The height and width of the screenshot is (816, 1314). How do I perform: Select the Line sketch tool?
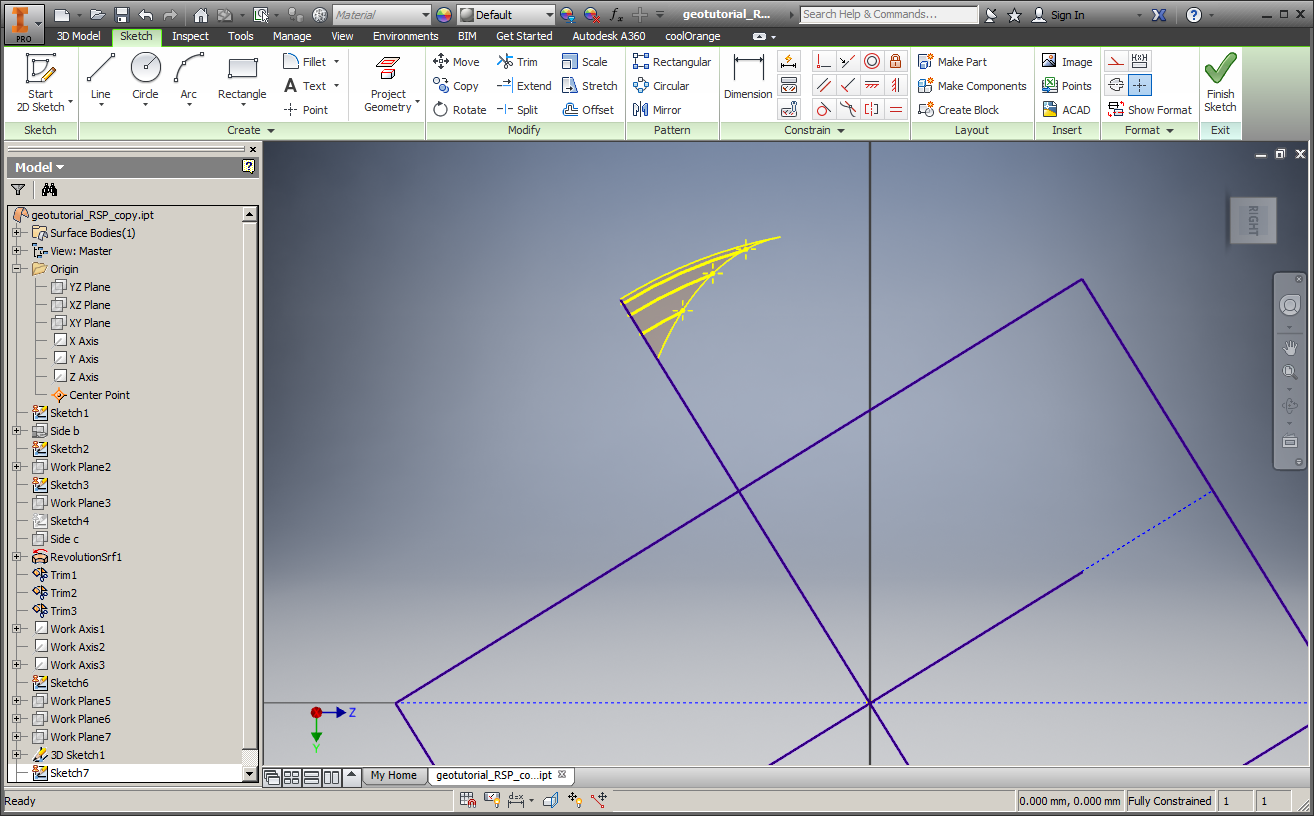101,80
